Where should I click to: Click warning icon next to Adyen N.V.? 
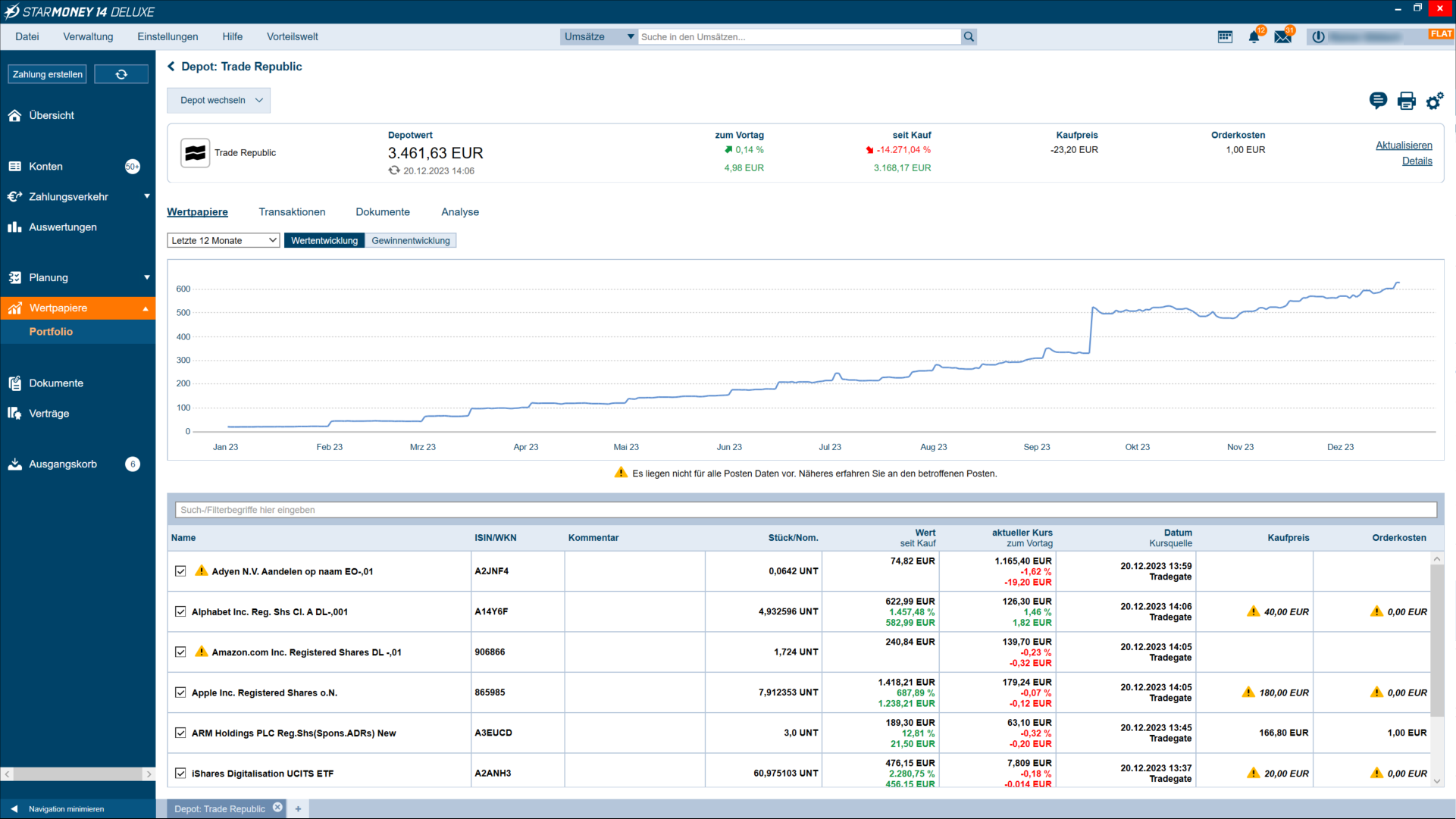[201, 570]
